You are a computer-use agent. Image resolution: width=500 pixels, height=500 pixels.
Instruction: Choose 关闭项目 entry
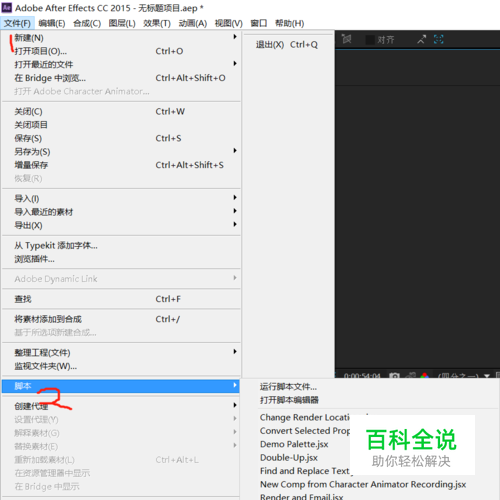tap(121, 125)
